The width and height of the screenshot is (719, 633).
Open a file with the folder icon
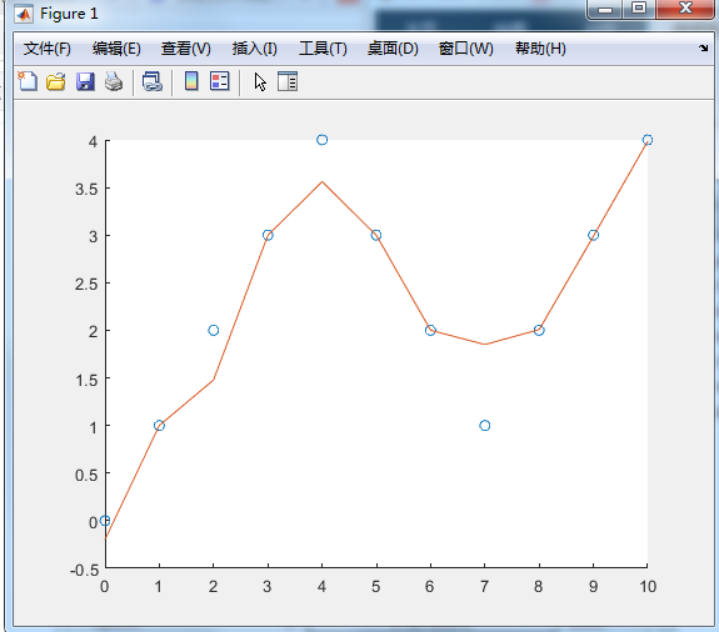tap(56, 82)
